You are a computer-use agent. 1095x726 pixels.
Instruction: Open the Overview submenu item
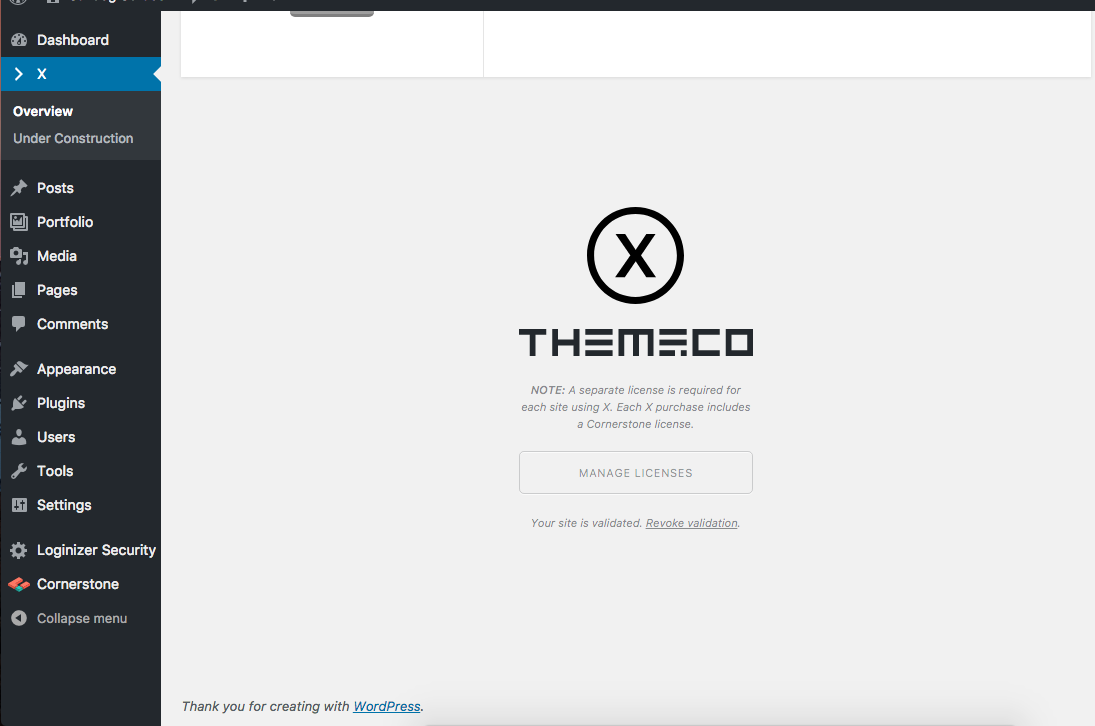coord(43,111)
